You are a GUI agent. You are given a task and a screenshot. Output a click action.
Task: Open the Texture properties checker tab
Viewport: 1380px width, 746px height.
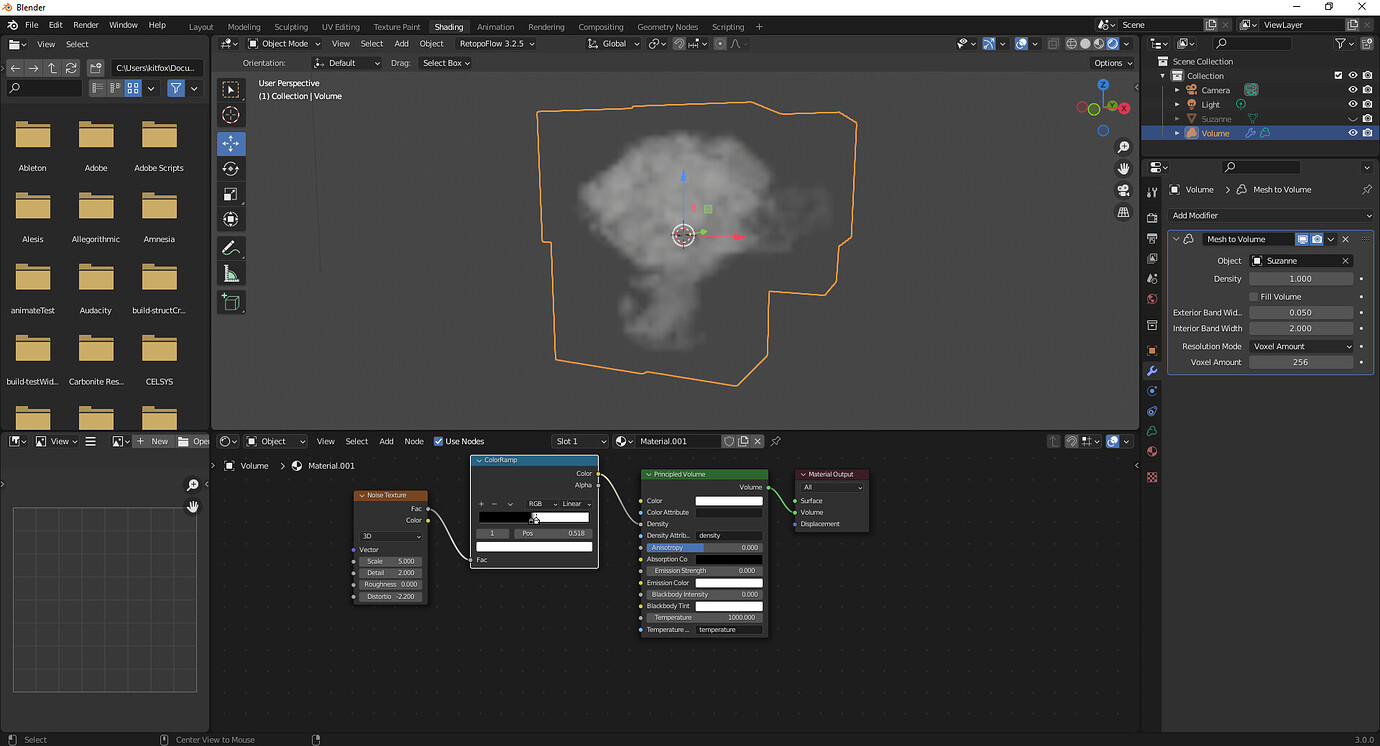[1152, 477]
